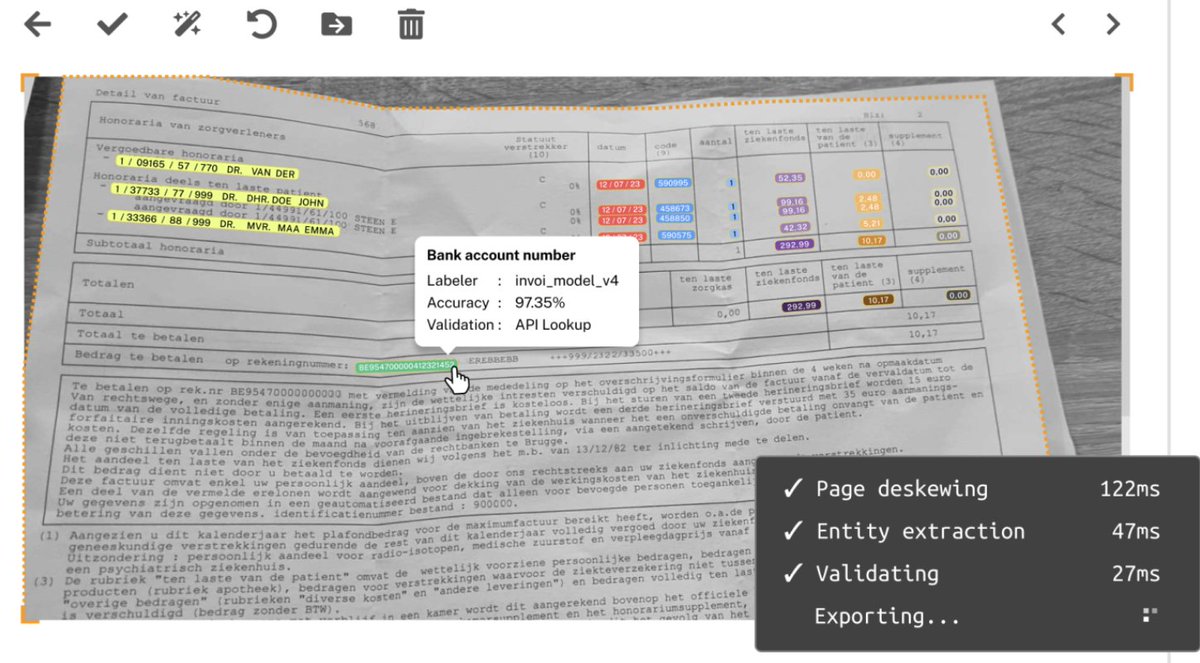Select dark 0.00 supplement label in Totalen
This screenshot has width=1200, height=663.
958,295
